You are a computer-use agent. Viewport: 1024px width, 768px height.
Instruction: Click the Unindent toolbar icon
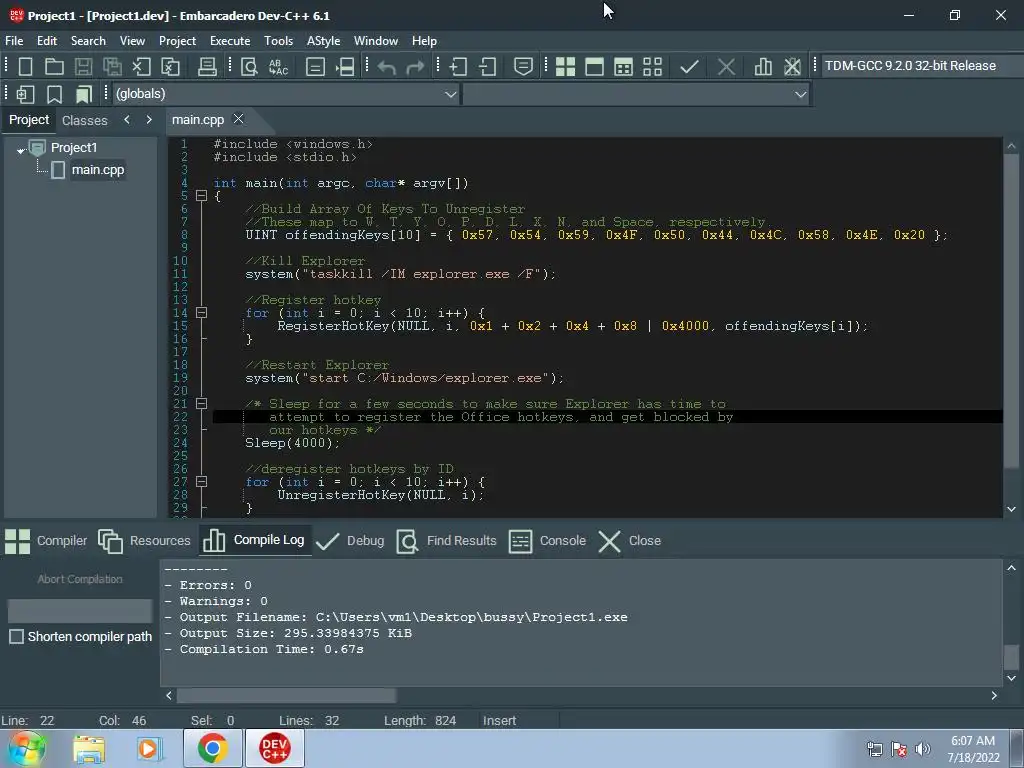point(487,67)
